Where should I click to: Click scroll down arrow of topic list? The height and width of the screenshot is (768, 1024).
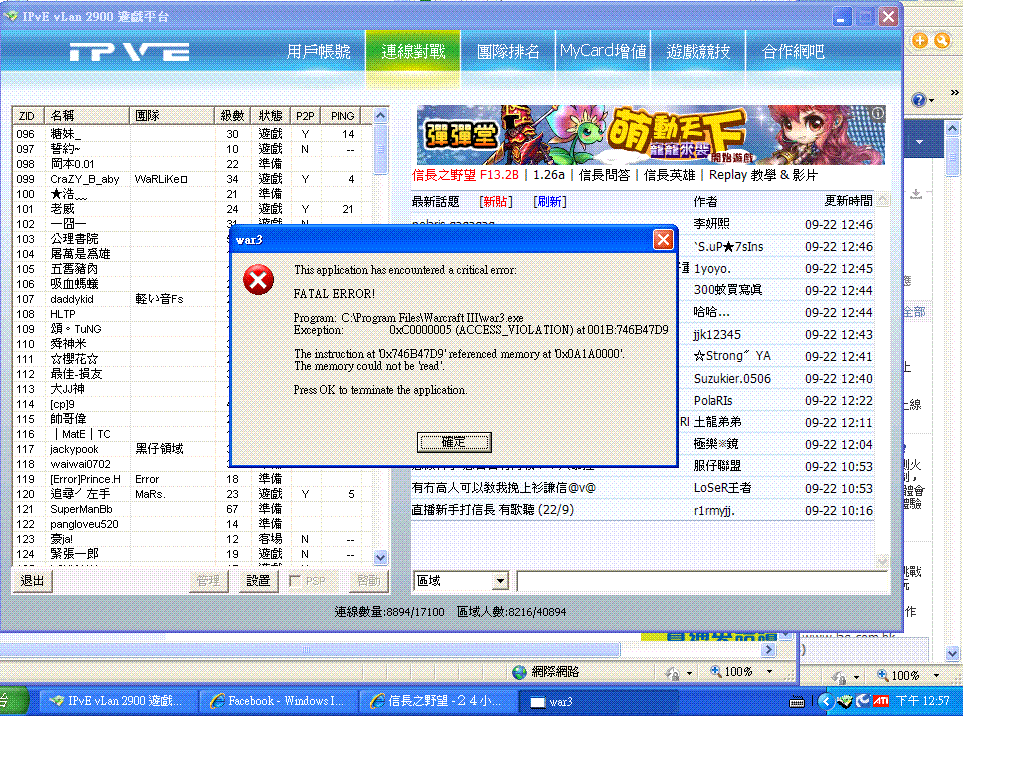pos(882,561)
